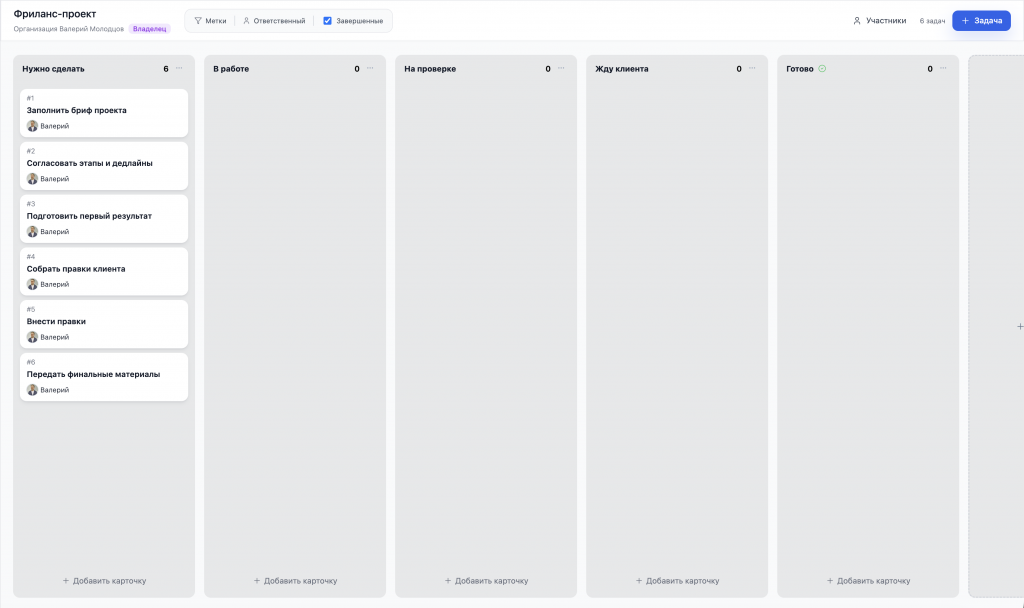The width and height of the screenshot is (1024, 608).
Task: Add a card in Жду клиента column
Action: coord(677,581)
